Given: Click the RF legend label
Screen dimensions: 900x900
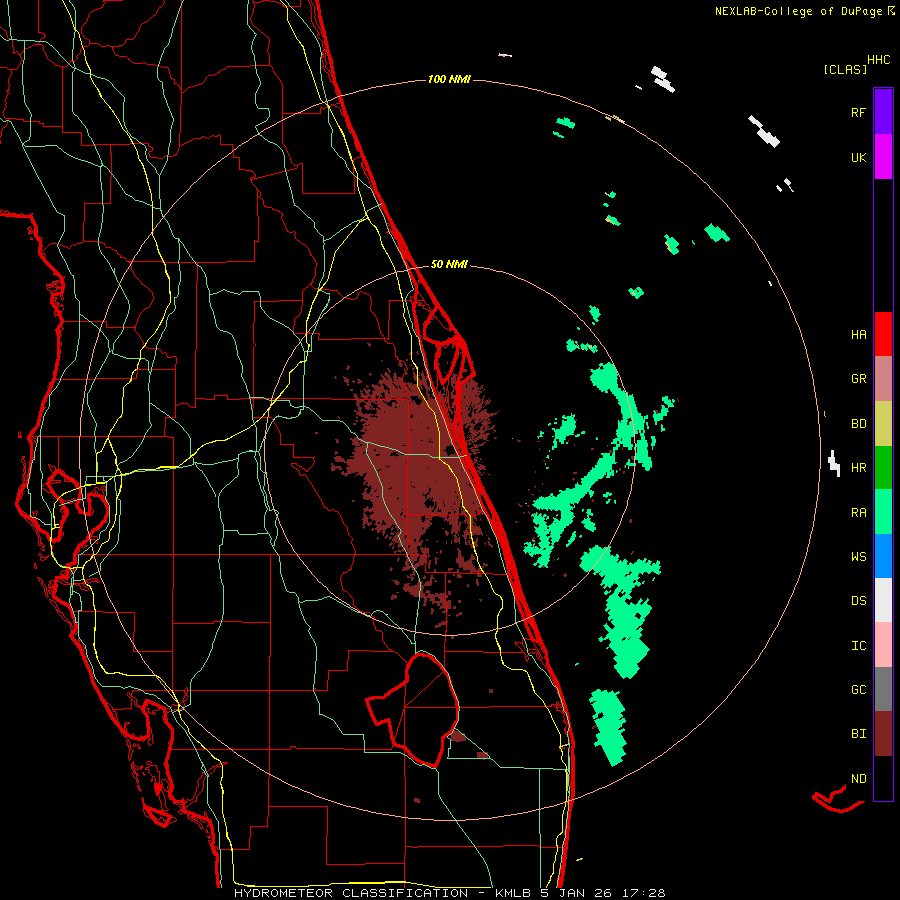Looking at the screenshot, I should click(x=858, y=112).
